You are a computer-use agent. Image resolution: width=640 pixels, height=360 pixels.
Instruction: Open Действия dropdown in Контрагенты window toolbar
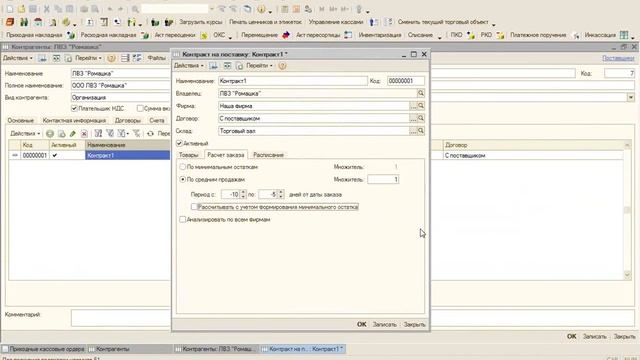[x=18, y=58]
